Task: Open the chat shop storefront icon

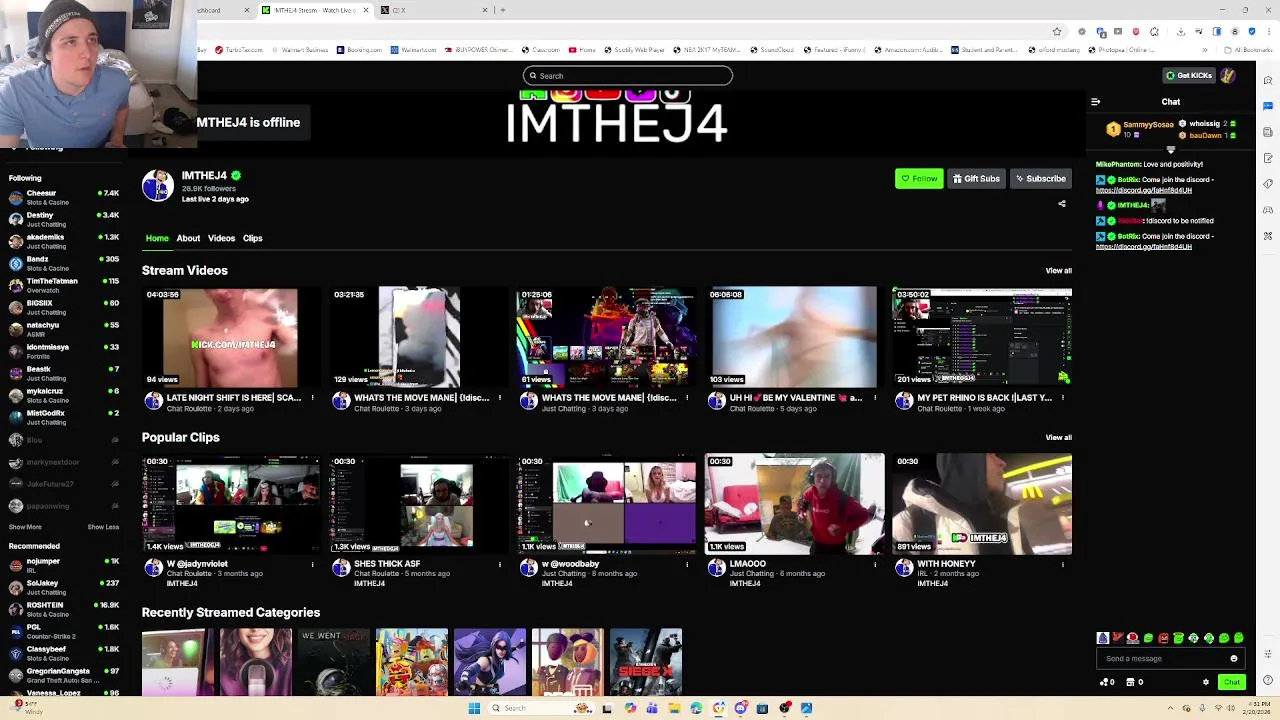Action: (1131, 682)
